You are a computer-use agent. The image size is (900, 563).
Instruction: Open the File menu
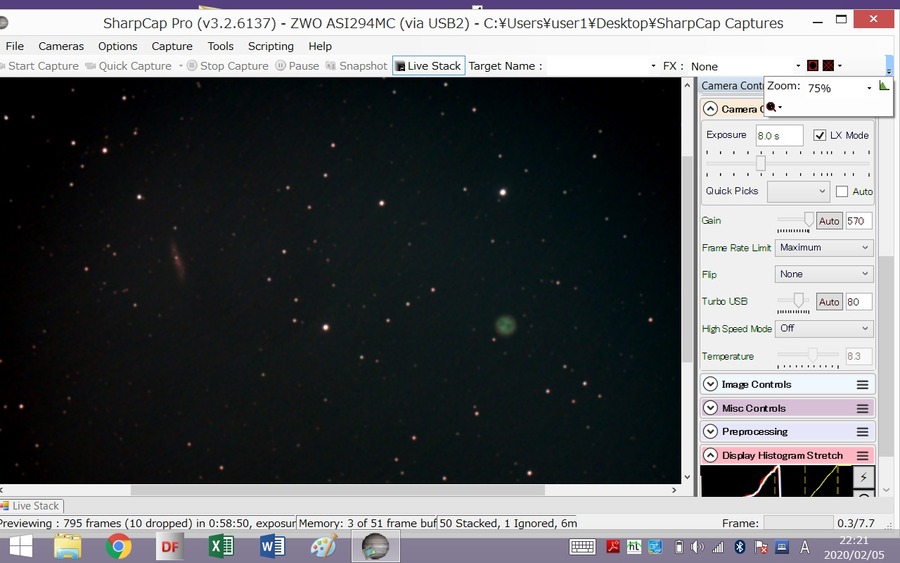[x=14, y=46]
